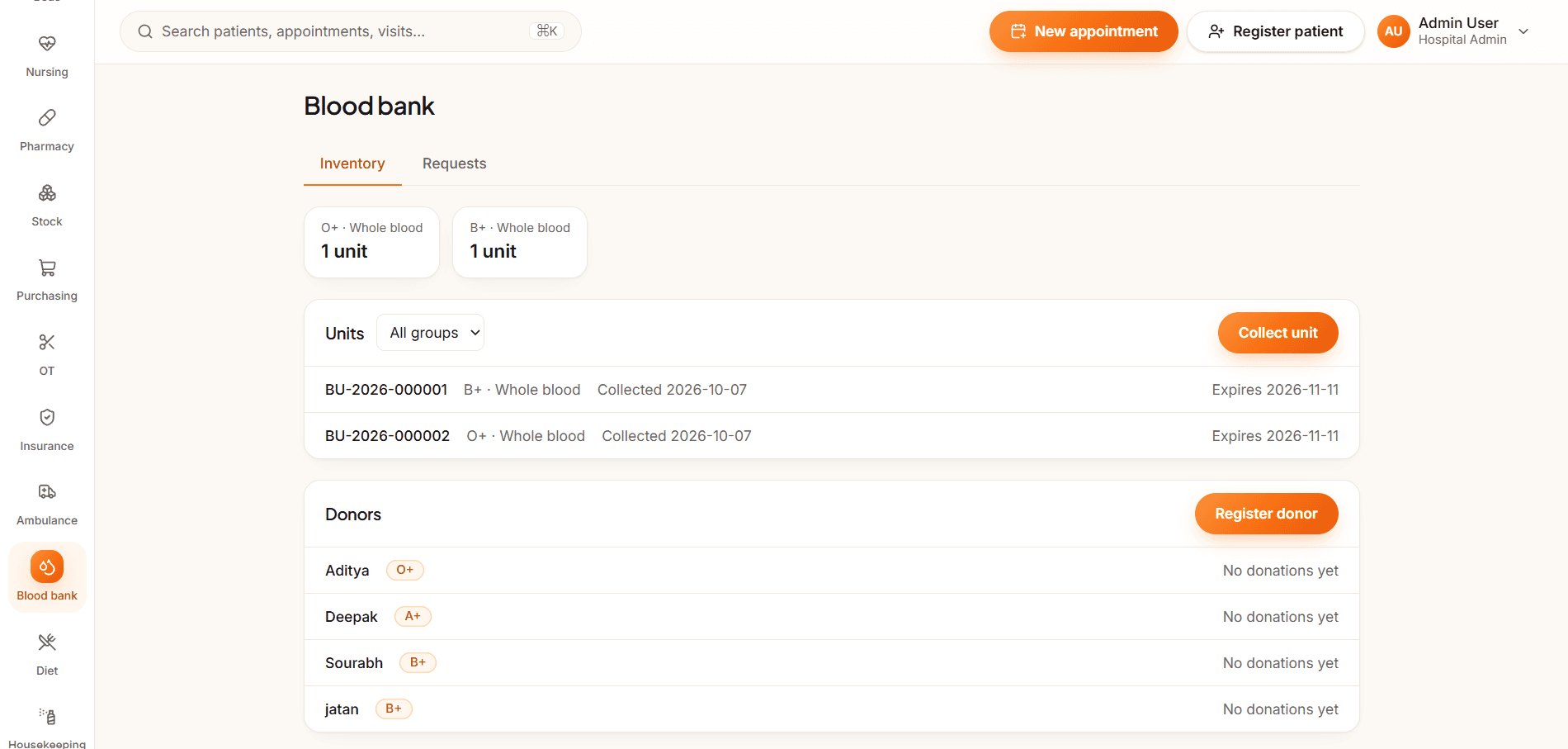Click the Hospital Admin role label
The width and height of the screenshot is (1568, 749).
1462,40
